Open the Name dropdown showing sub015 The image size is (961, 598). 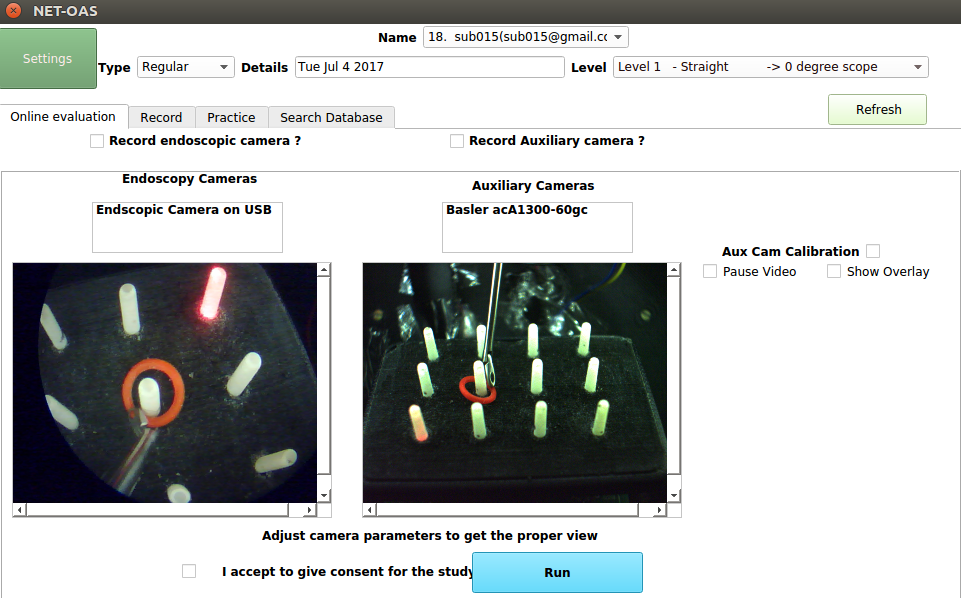[525, 37]
